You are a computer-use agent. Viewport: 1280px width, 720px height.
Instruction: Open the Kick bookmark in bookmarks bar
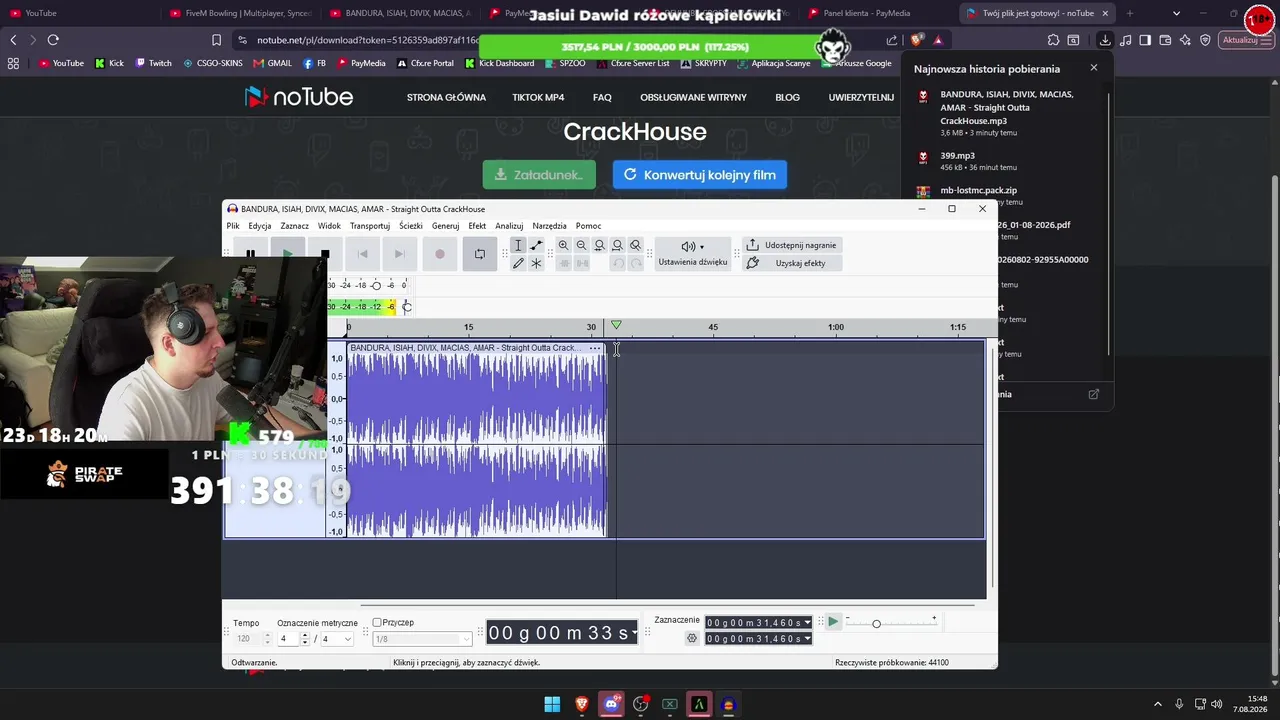[x=109, y=63]
